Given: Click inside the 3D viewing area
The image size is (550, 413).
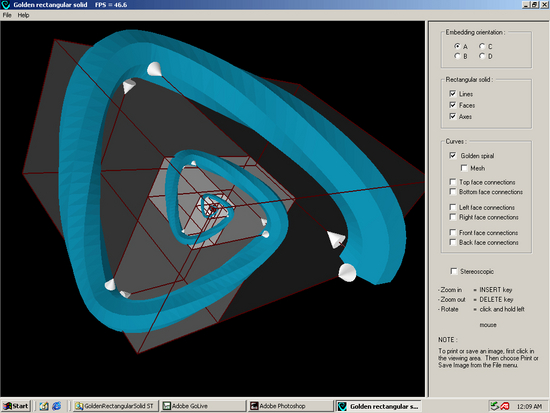Looking at the screenshot, I should (x=213, y=209).
